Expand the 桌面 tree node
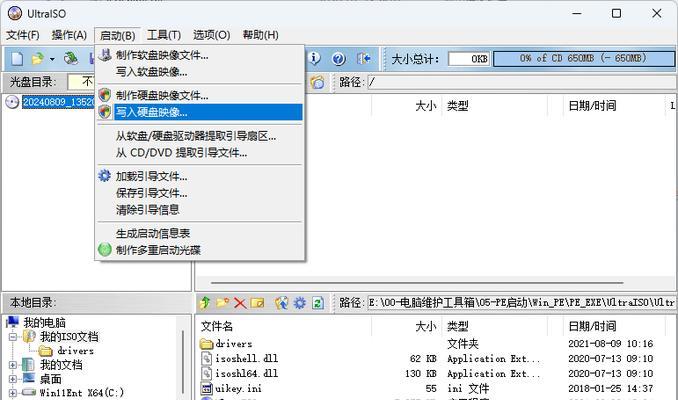678x400 pixels. 13,379
